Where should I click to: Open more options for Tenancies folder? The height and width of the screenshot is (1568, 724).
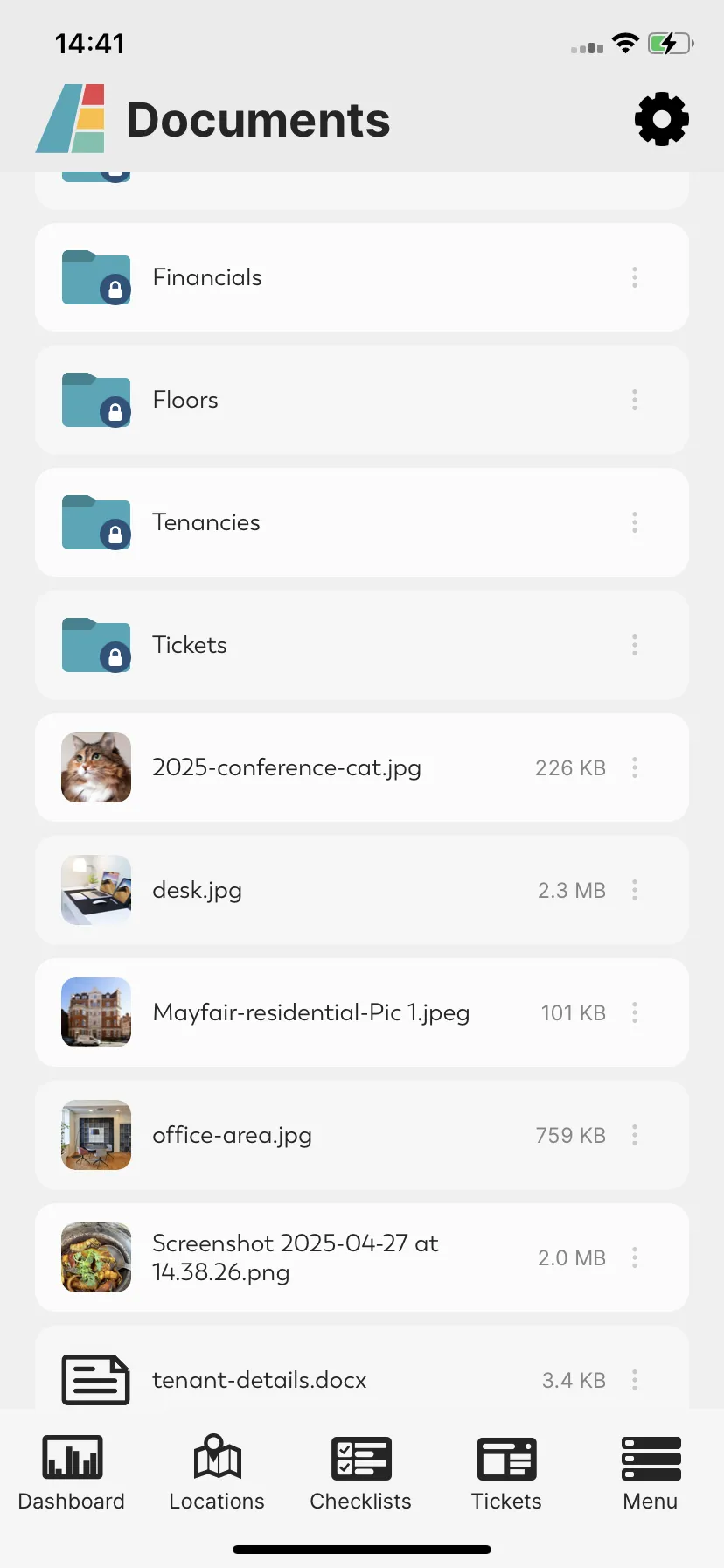[x=635, y=522]
